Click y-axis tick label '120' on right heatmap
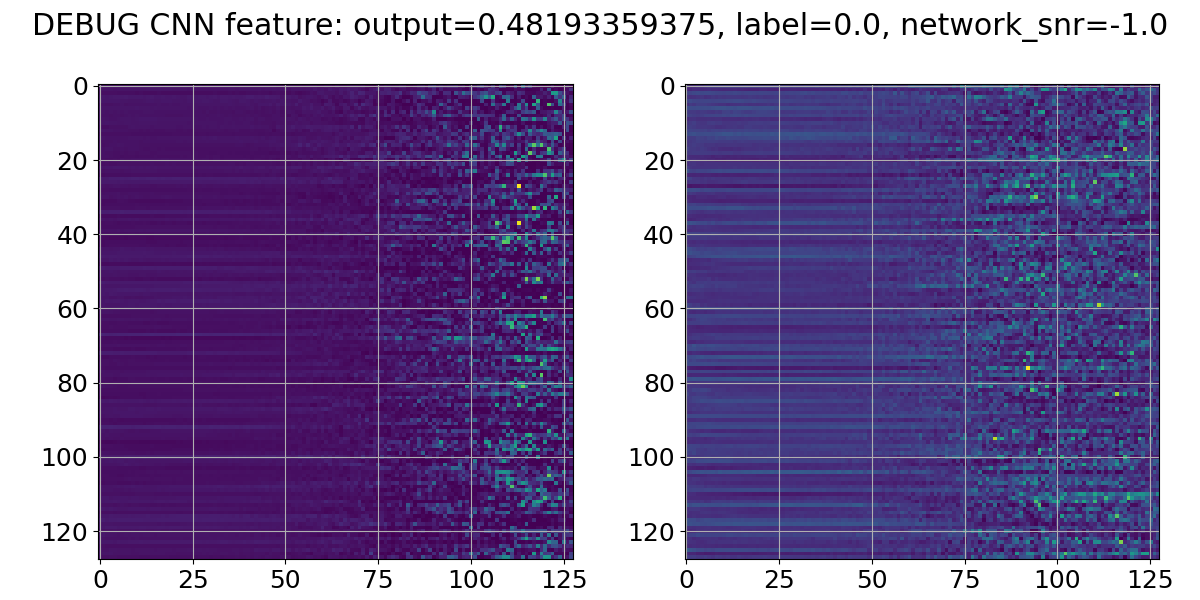This screenshot has width=1200, height=600. [x=654, y=531]
